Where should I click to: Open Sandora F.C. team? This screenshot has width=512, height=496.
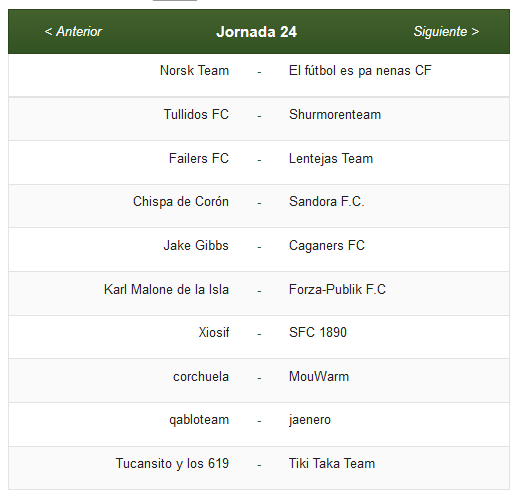click(x=327, y=202)
